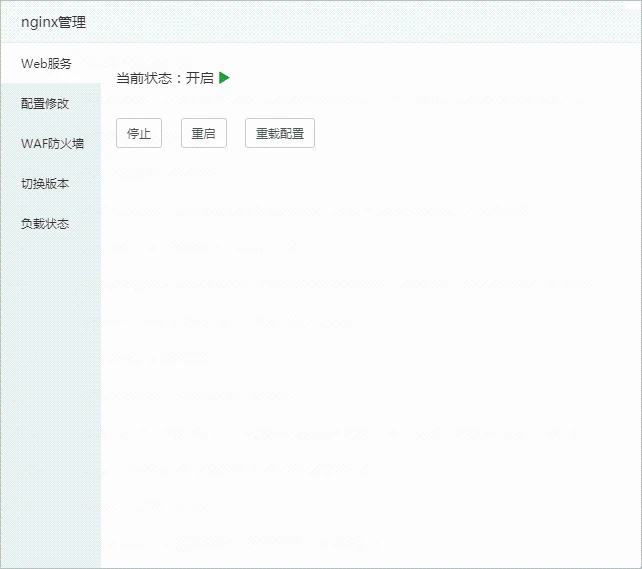Click the green running status play icon
Viewport: 642px width, 569px height.
[x=224, y=77]
